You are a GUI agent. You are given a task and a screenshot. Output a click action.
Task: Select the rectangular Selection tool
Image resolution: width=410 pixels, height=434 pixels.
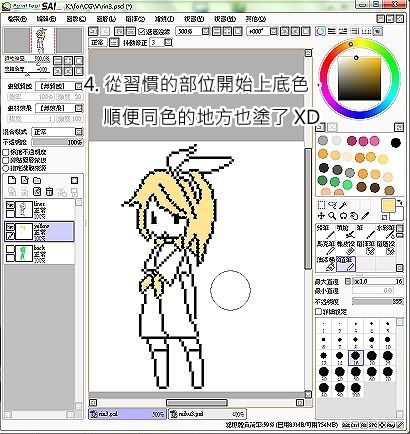pos(321,205)
